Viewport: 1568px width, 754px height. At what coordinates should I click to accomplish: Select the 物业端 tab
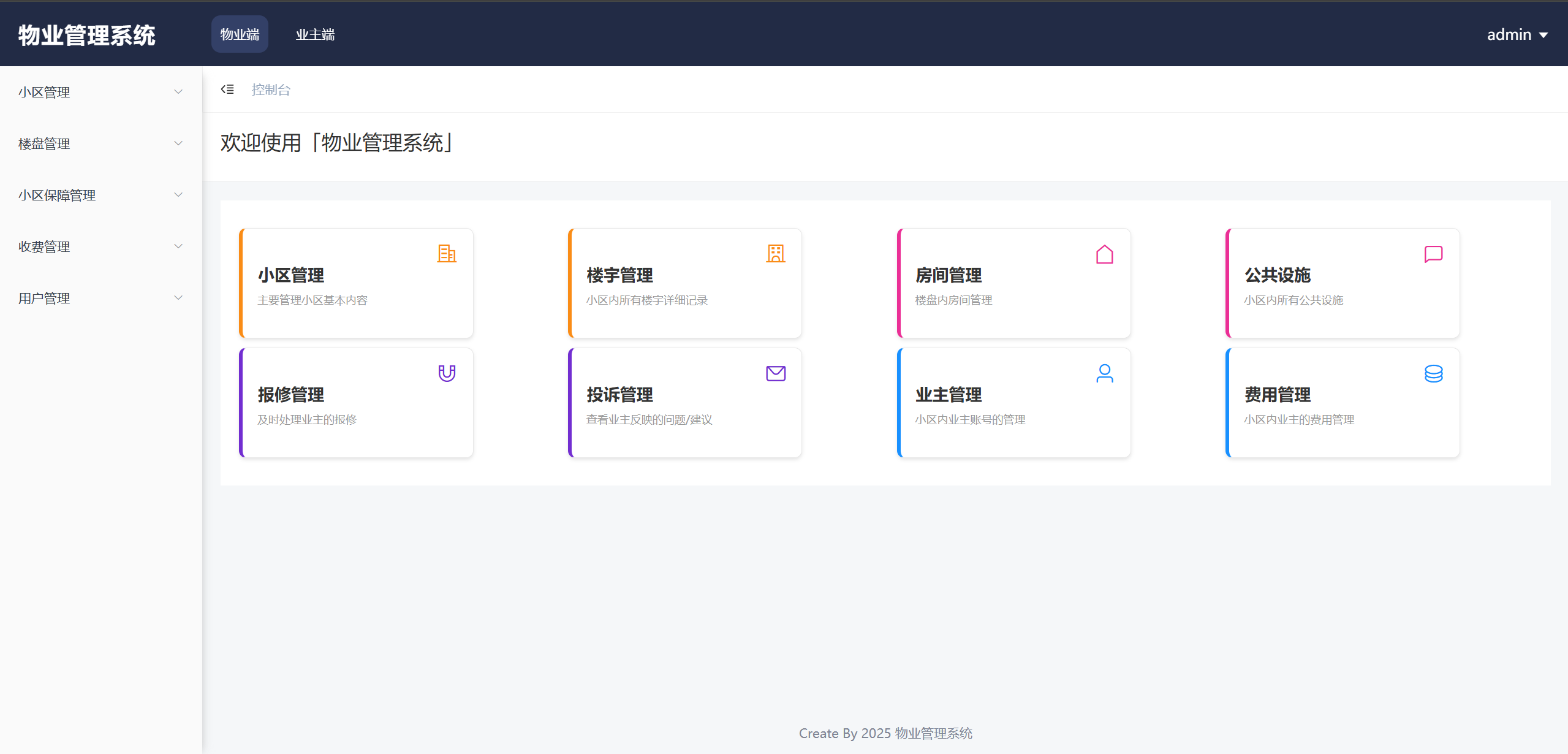click(x=240, y=34)
